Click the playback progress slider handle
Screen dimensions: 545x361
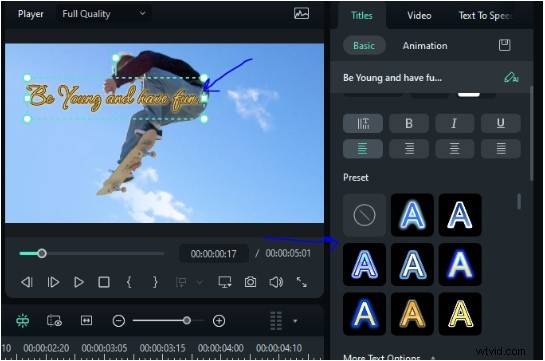[x=42, y=253]
